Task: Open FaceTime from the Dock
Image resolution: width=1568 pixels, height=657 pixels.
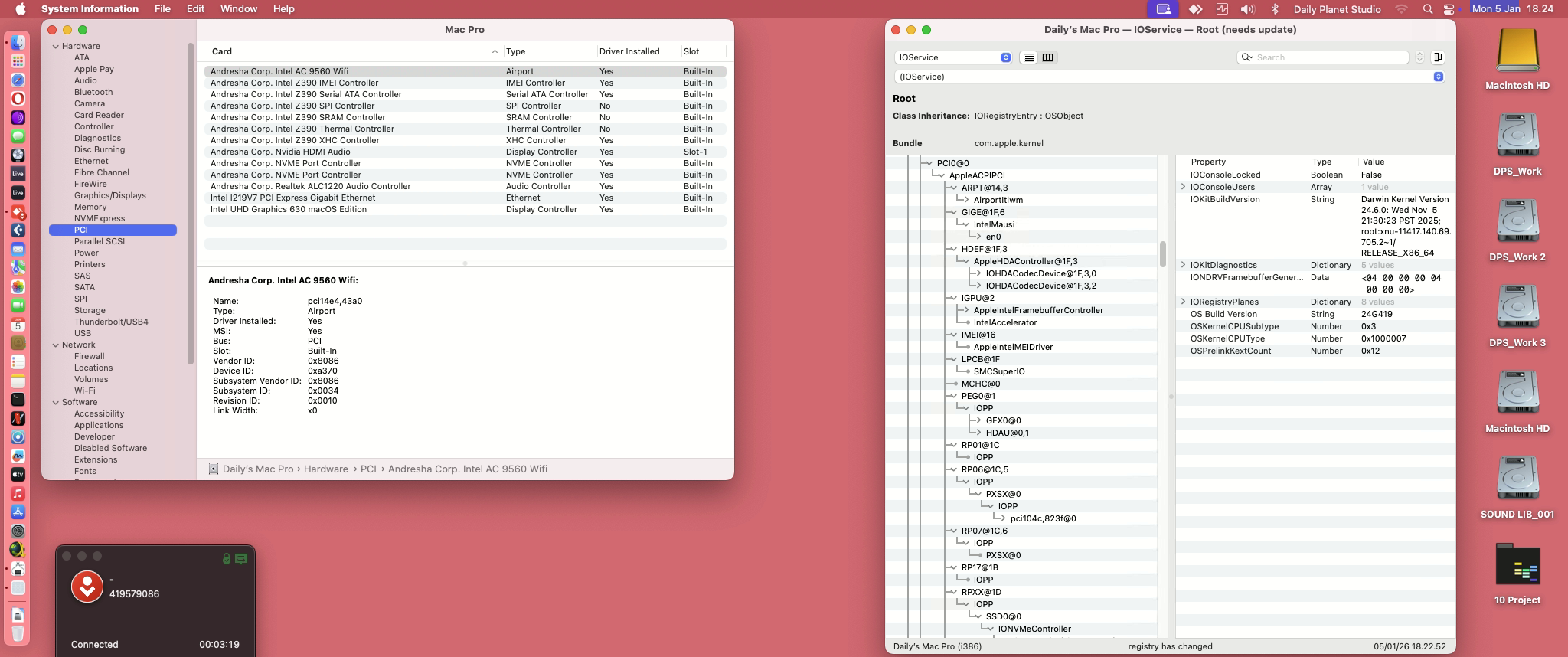Action: (x=18, y=306)
